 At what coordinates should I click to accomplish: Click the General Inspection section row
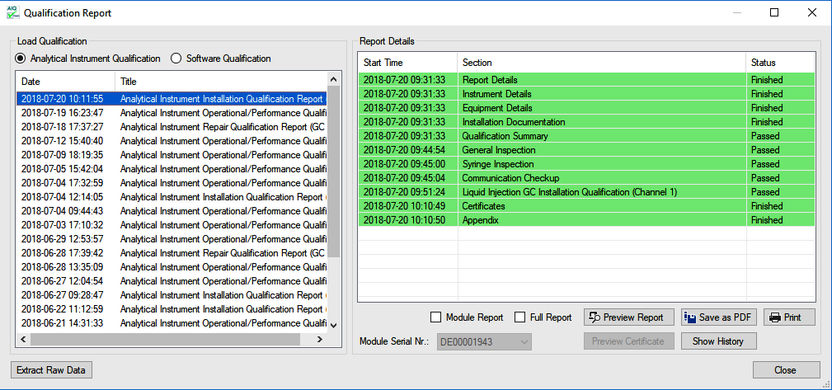tap(587, 150)
